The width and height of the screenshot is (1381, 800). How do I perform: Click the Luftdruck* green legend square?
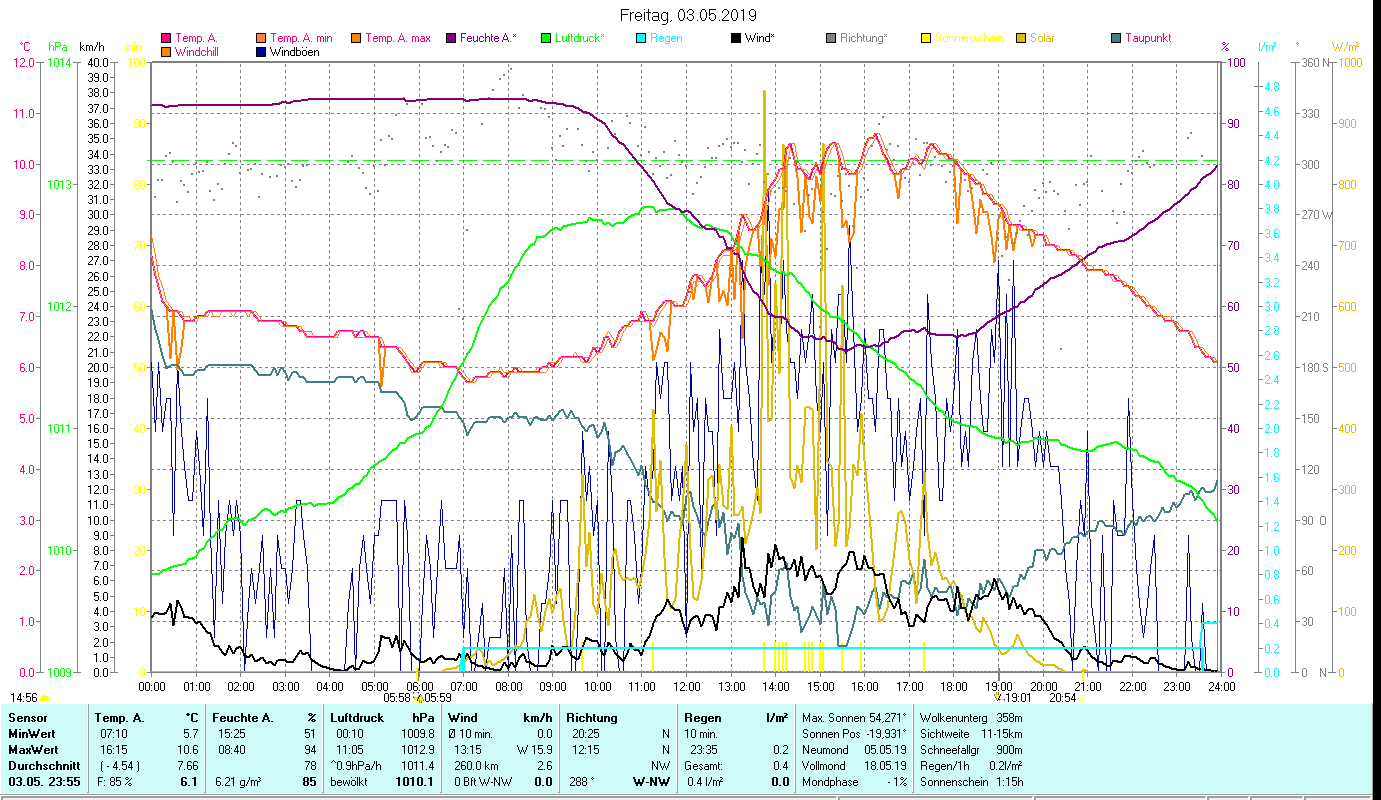[x=546, y=39]
